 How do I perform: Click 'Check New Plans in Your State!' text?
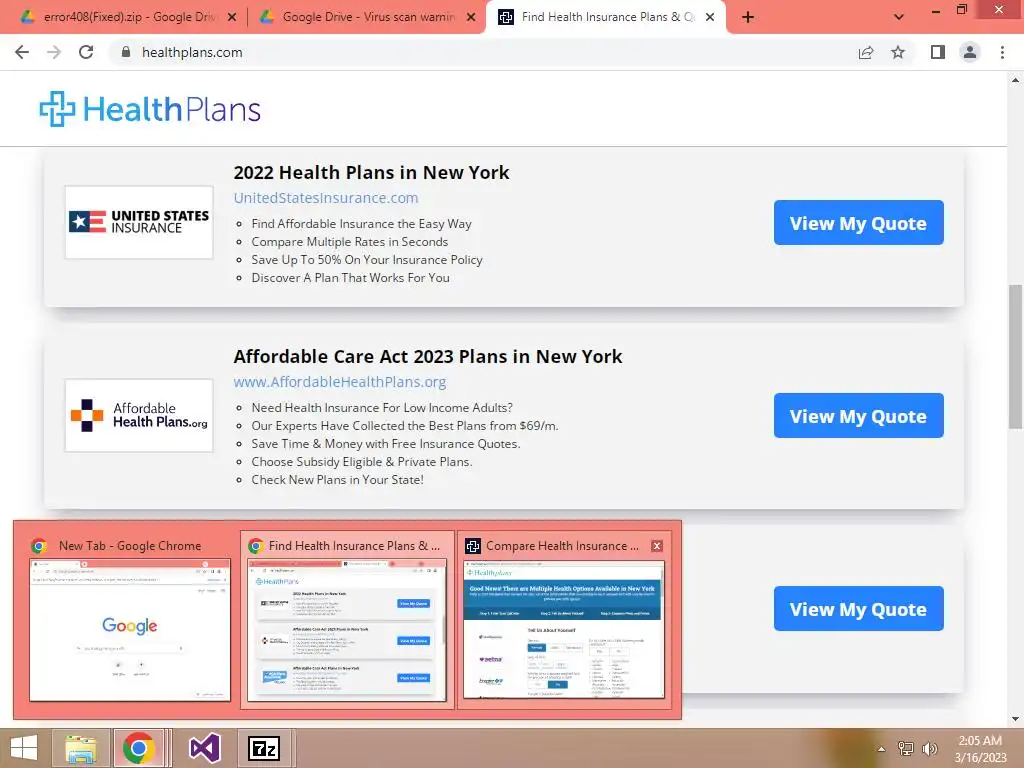click(338, 480)
